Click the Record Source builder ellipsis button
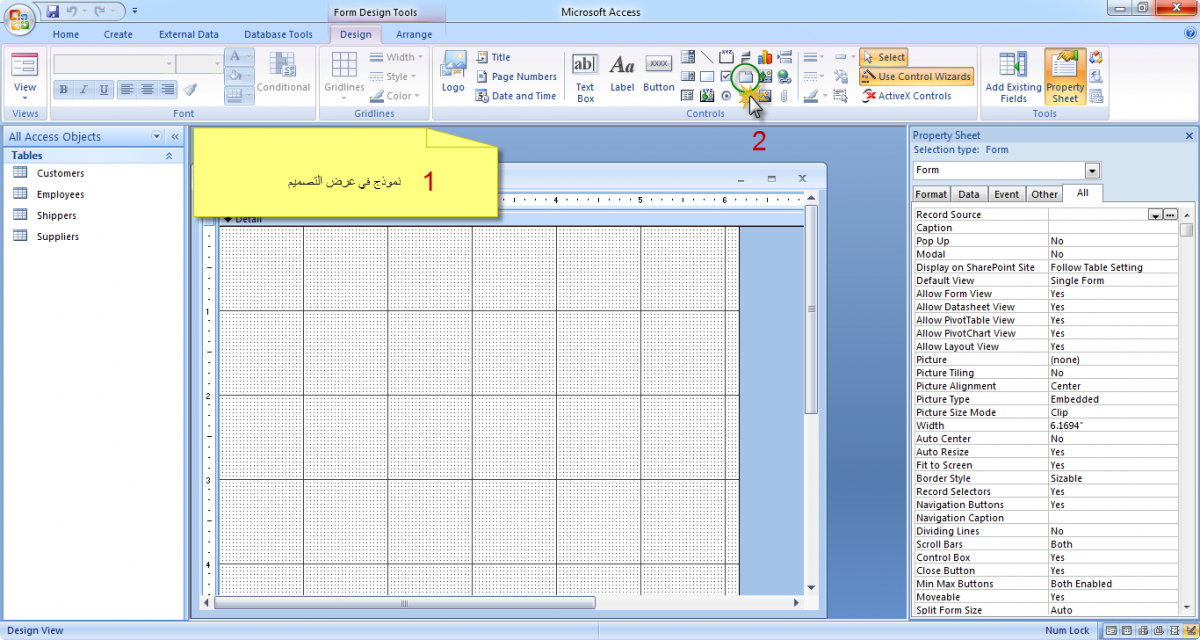Viewport: 1200px width, 640px height. (x=1170, y=215)
